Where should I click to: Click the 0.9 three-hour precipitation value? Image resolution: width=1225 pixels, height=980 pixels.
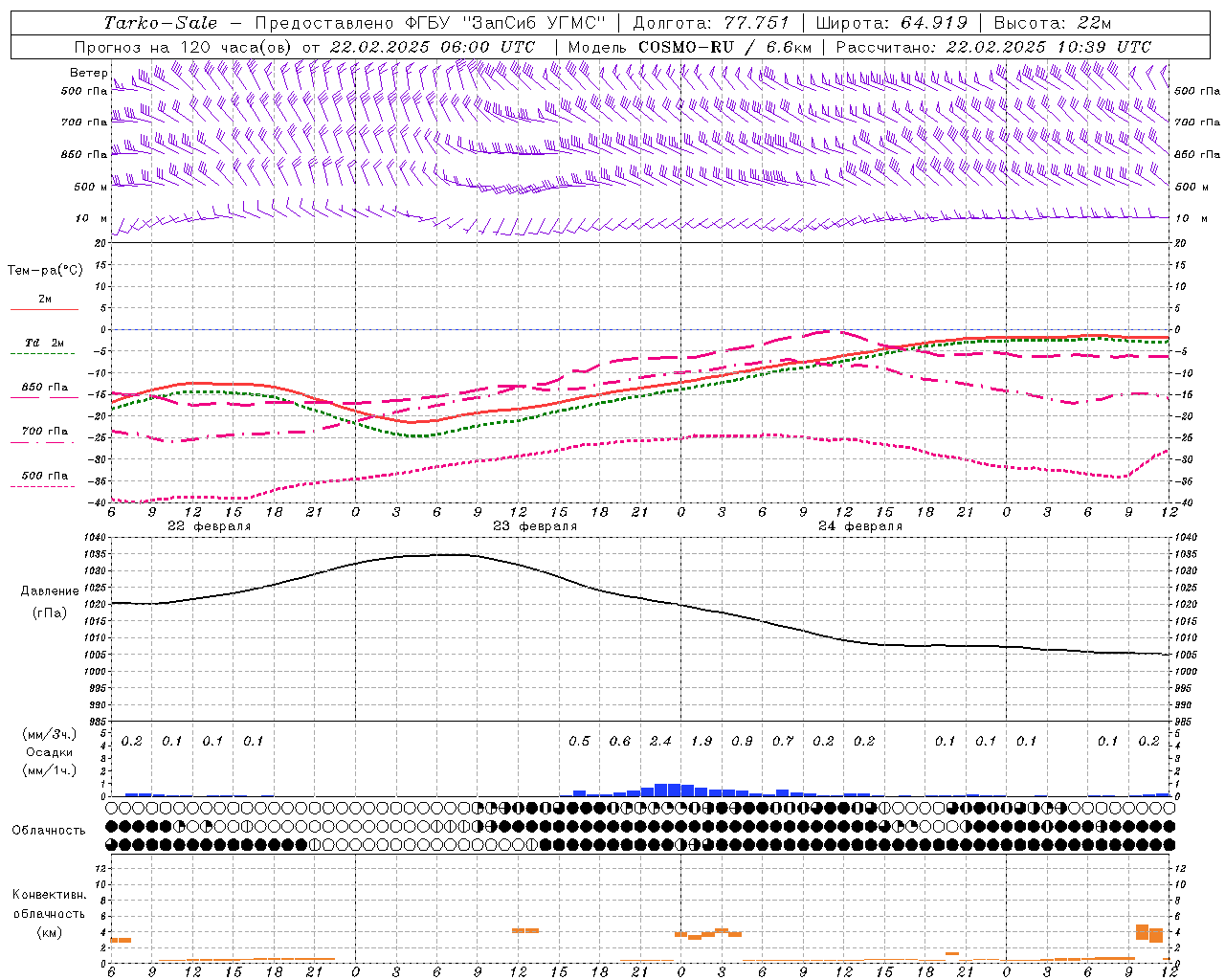pyautogui.click(x=742, y=742)
